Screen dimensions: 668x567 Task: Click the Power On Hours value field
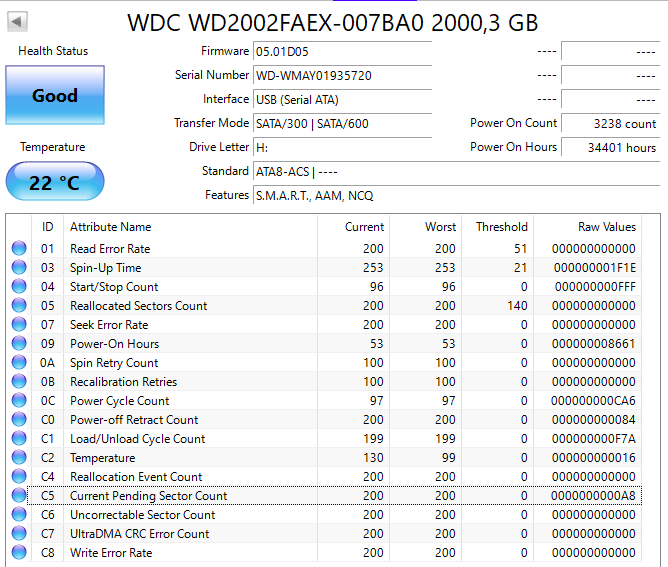[609, 147]
